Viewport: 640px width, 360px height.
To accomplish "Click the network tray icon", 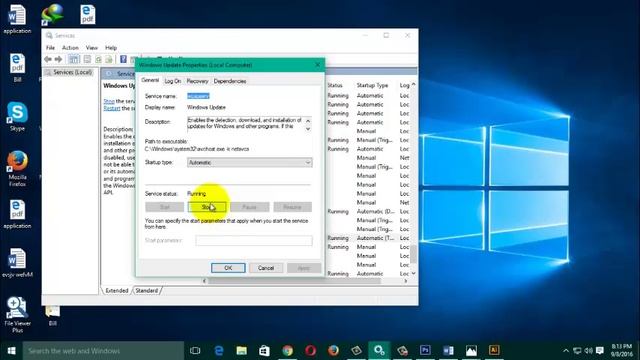I will point(577,351).
